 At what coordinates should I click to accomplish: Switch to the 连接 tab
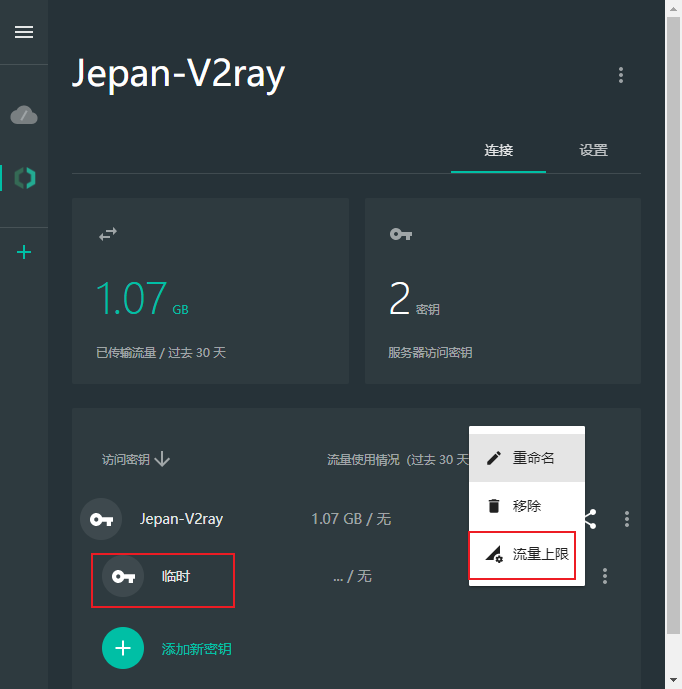[x=498, y=150]
